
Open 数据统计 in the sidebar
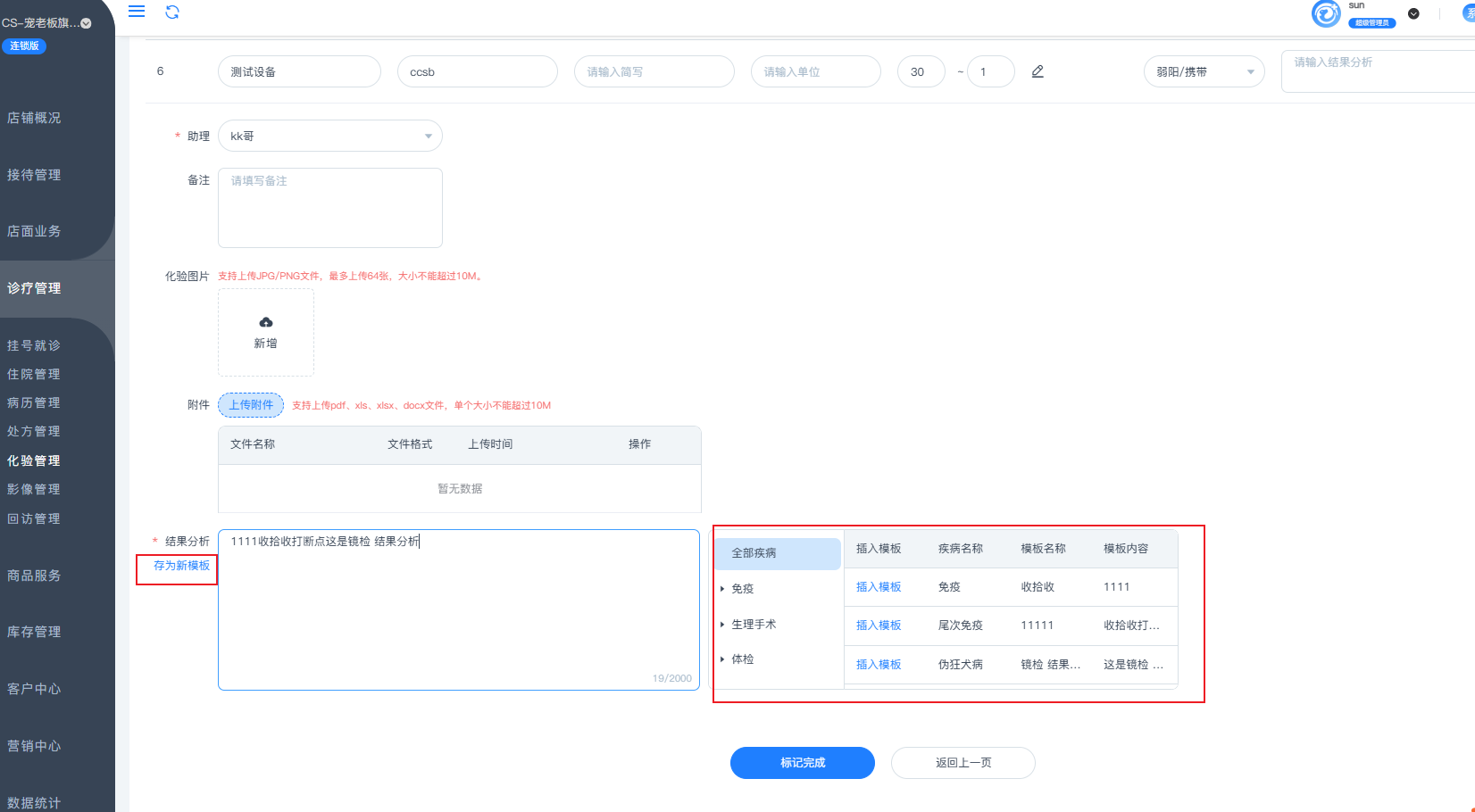(x=34, y=803)
